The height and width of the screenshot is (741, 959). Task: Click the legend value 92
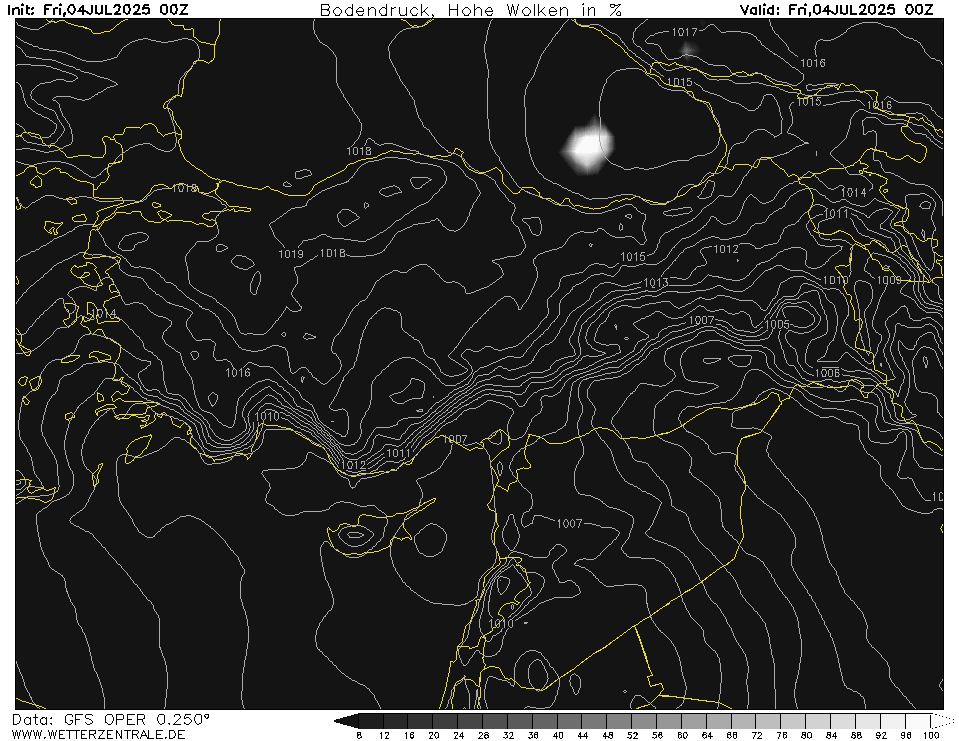(881, 735)
